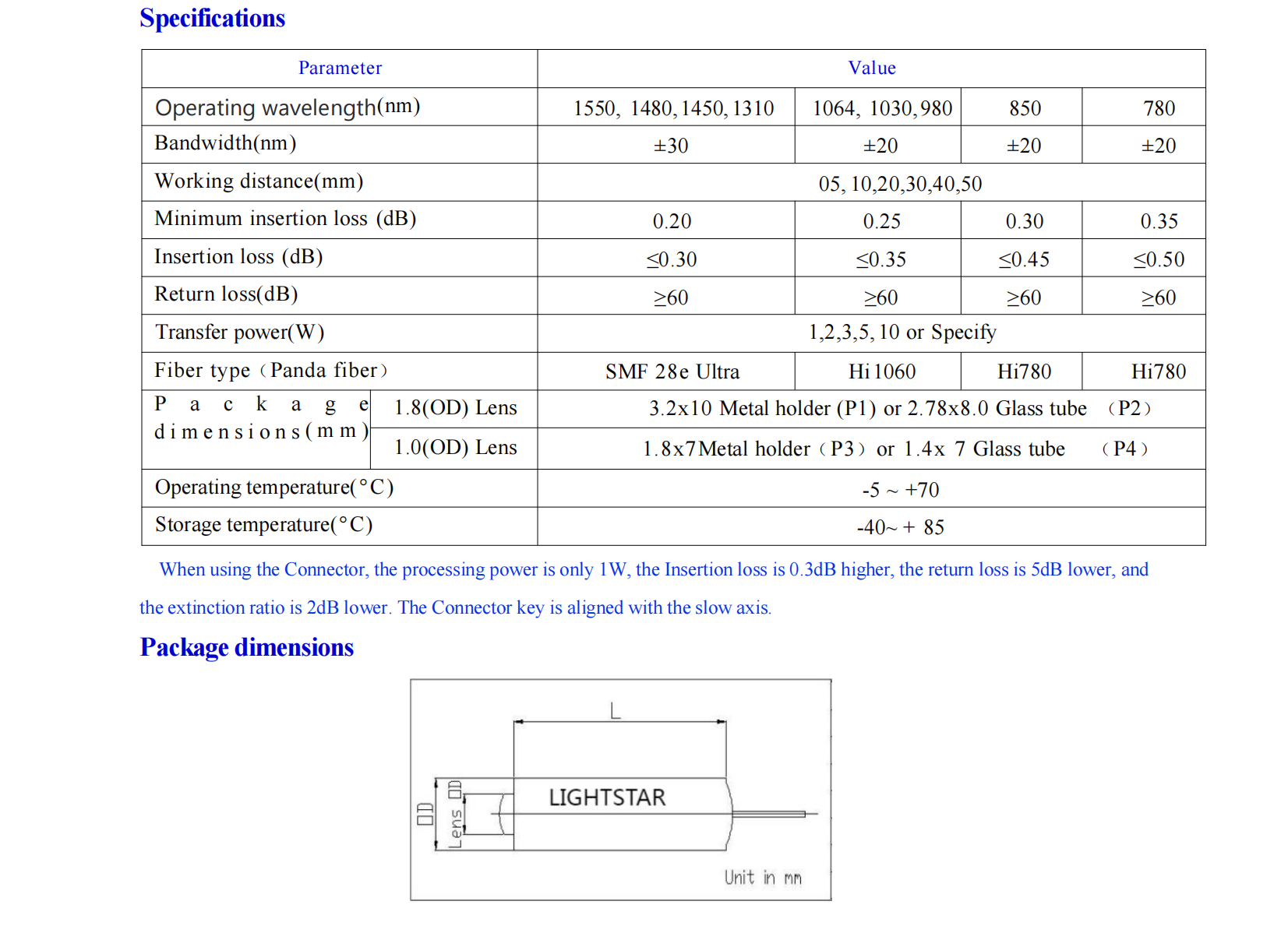Click Minimum insertion loss (dB) label
The image size is (1288, 947).
(x=285, y=219)
